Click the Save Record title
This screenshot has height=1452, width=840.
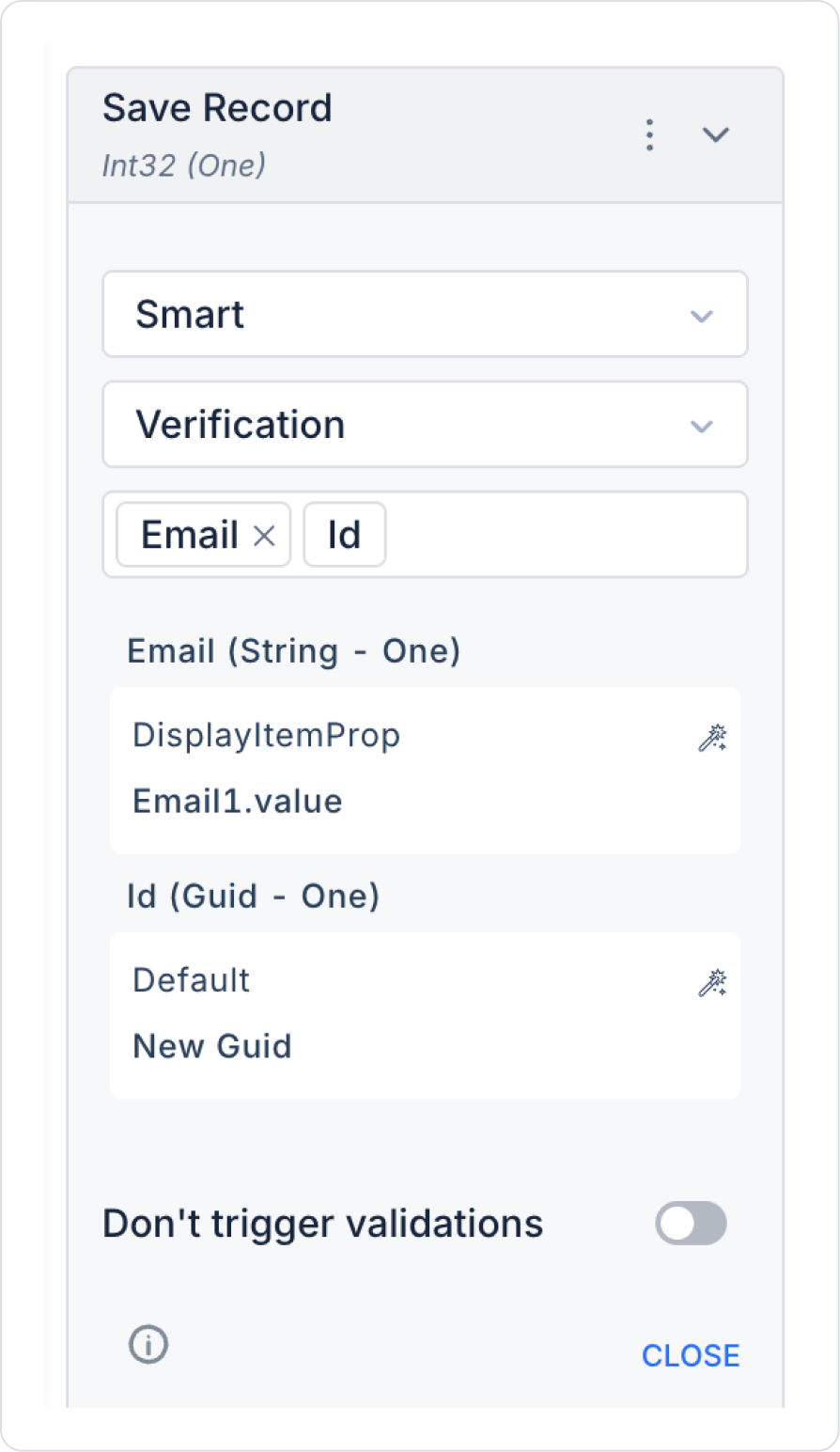(217, 109)
